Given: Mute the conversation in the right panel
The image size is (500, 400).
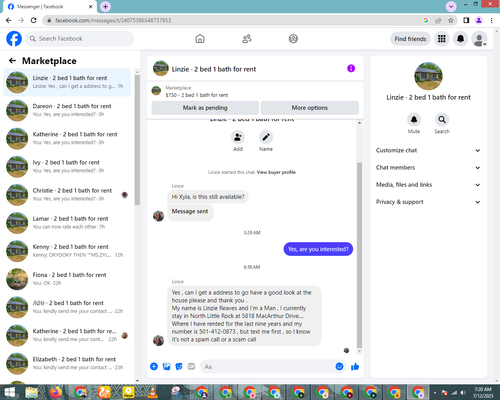Looking at the screenshot, I should coord(414,119).
